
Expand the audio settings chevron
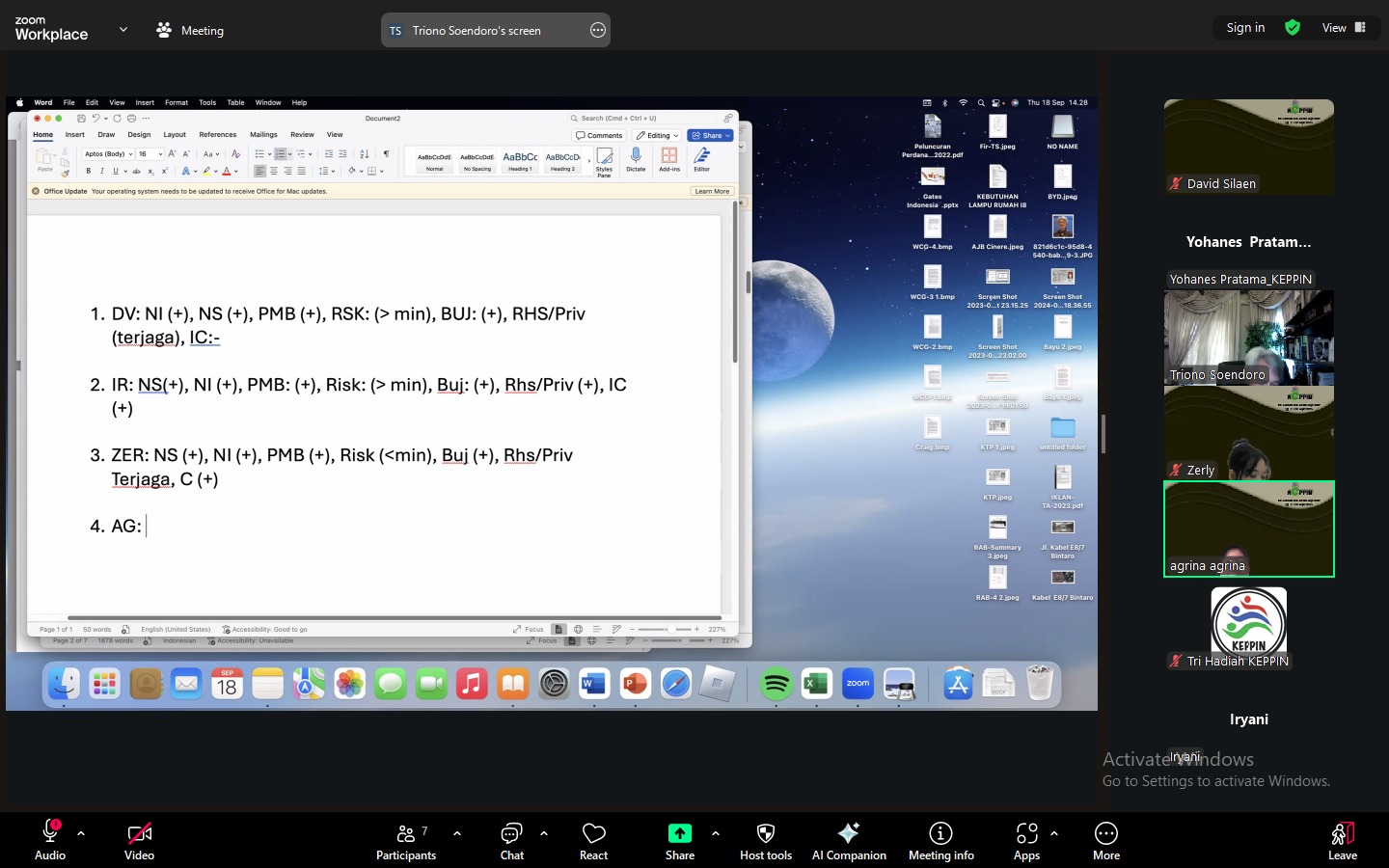click(81, 833)
